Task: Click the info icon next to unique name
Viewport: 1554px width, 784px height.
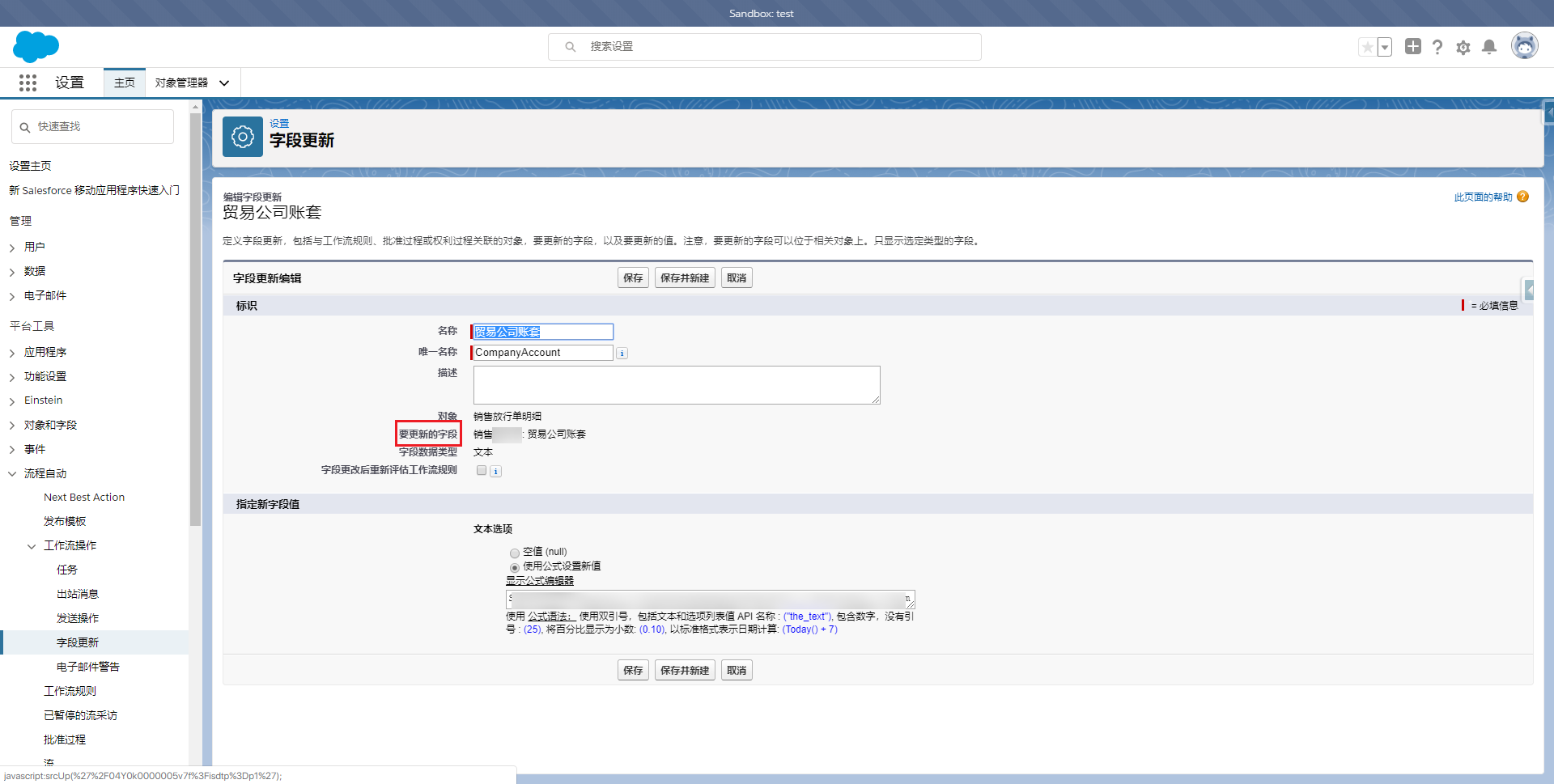Action: click(622, 354)
